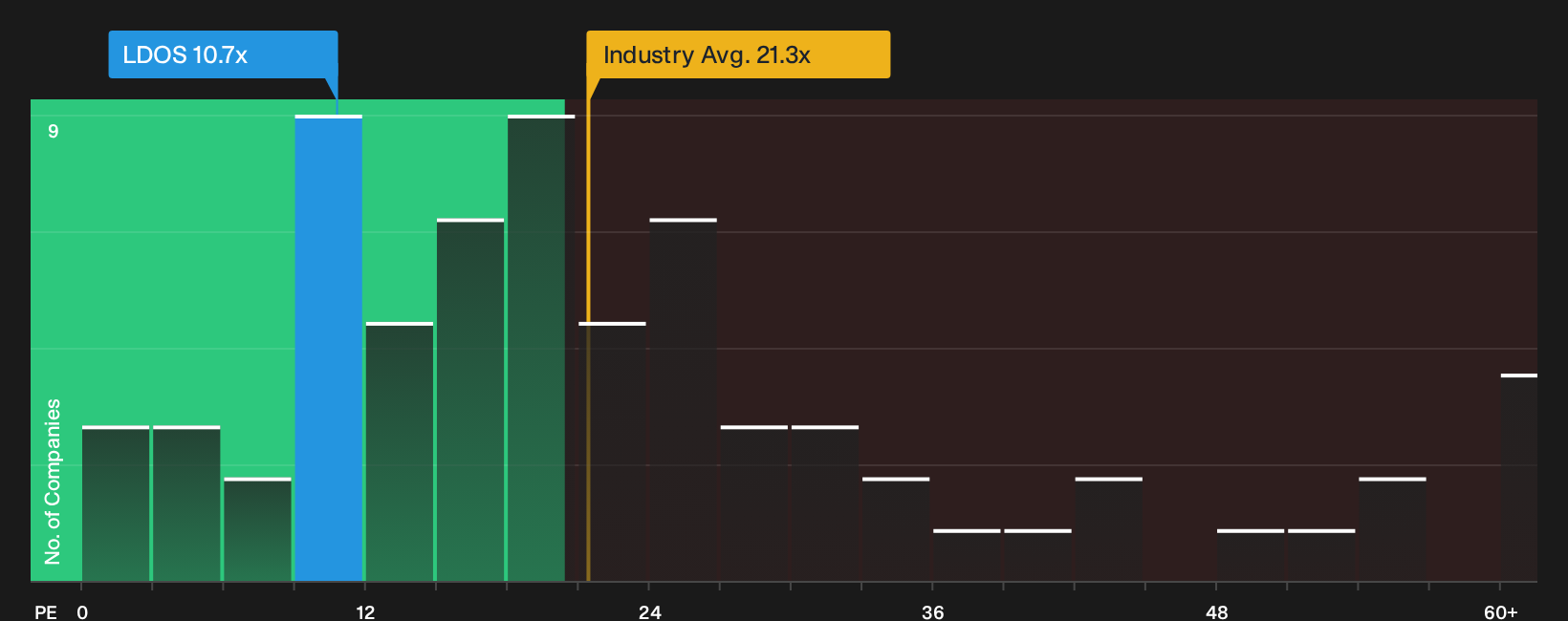1568x621 pixels.
Task: Select the first histogram bar starting at PE 0
Action: tap(116, 503)
